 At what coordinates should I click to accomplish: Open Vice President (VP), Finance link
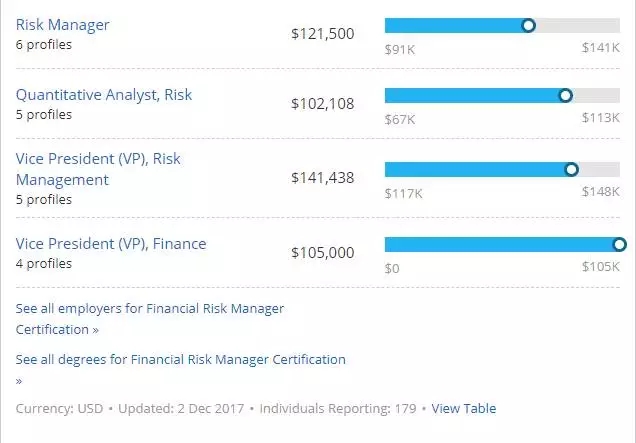coord(111,244)
